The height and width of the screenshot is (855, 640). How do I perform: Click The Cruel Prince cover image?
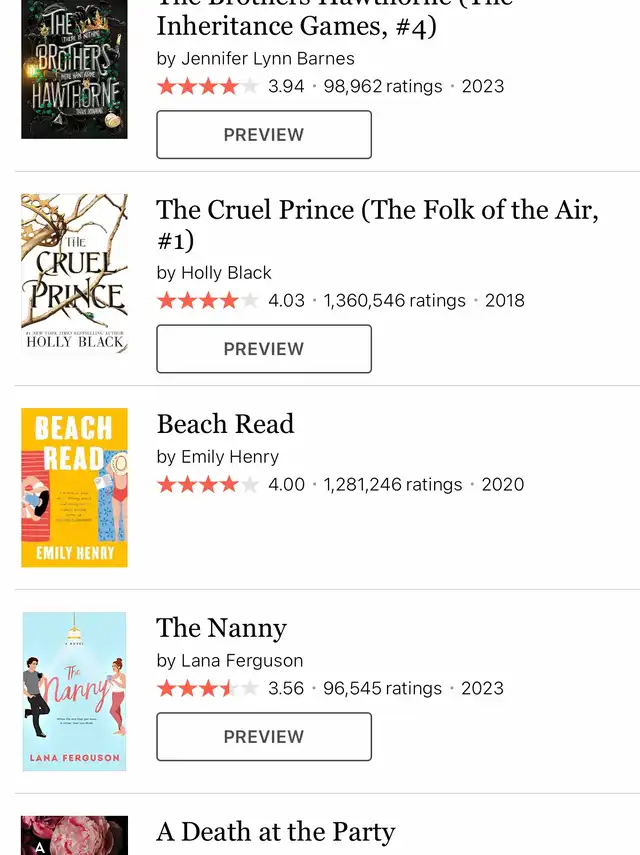(74, 274)
